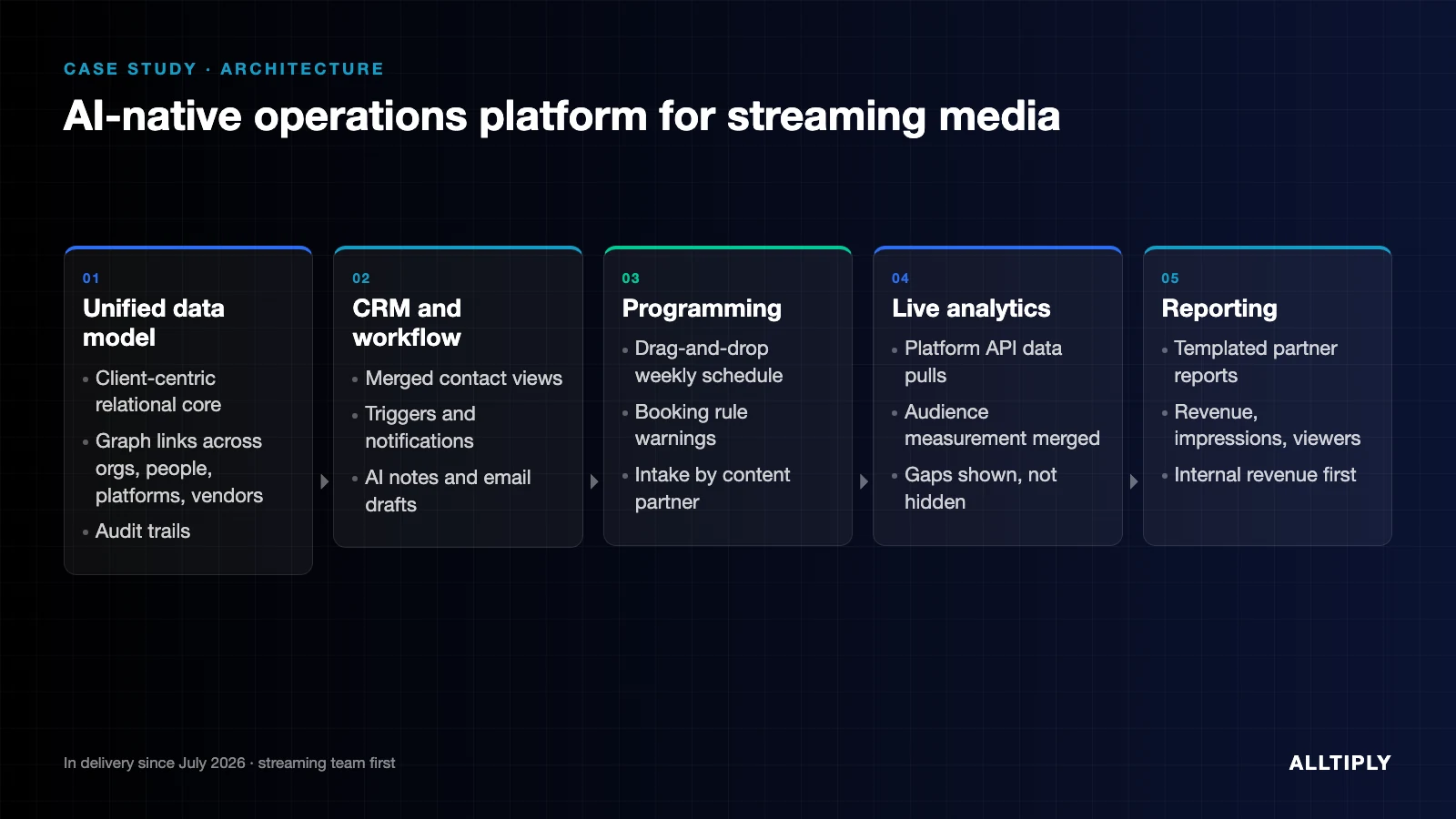Viewport: 1456px width, 819px height.
Task: Click the arrow between cards 02 and 03
Action: (594, 481)
